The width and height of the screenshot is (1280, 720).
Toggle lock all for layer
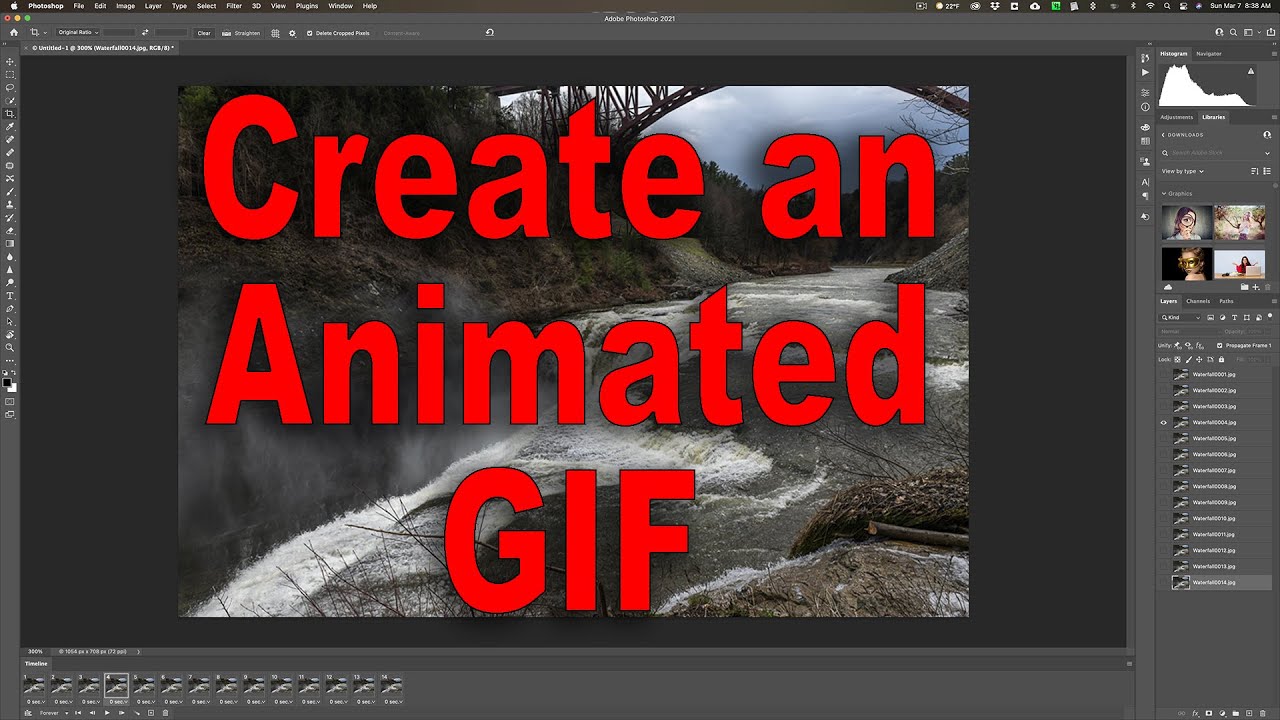pyautogui.click(x=1221, y=359)
